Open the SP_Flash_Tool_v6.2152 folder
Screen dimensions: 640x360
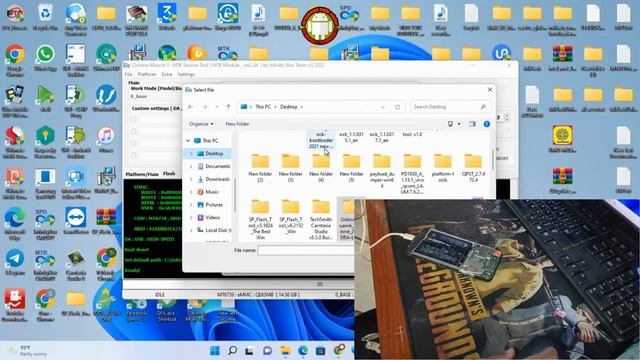coord(291,216)
